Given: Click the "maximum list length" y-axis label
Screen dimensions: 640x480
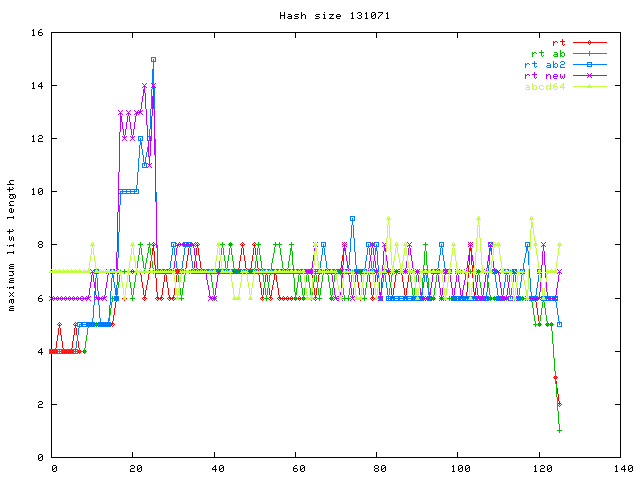Looking at the screenshot, I should (11, 245).
